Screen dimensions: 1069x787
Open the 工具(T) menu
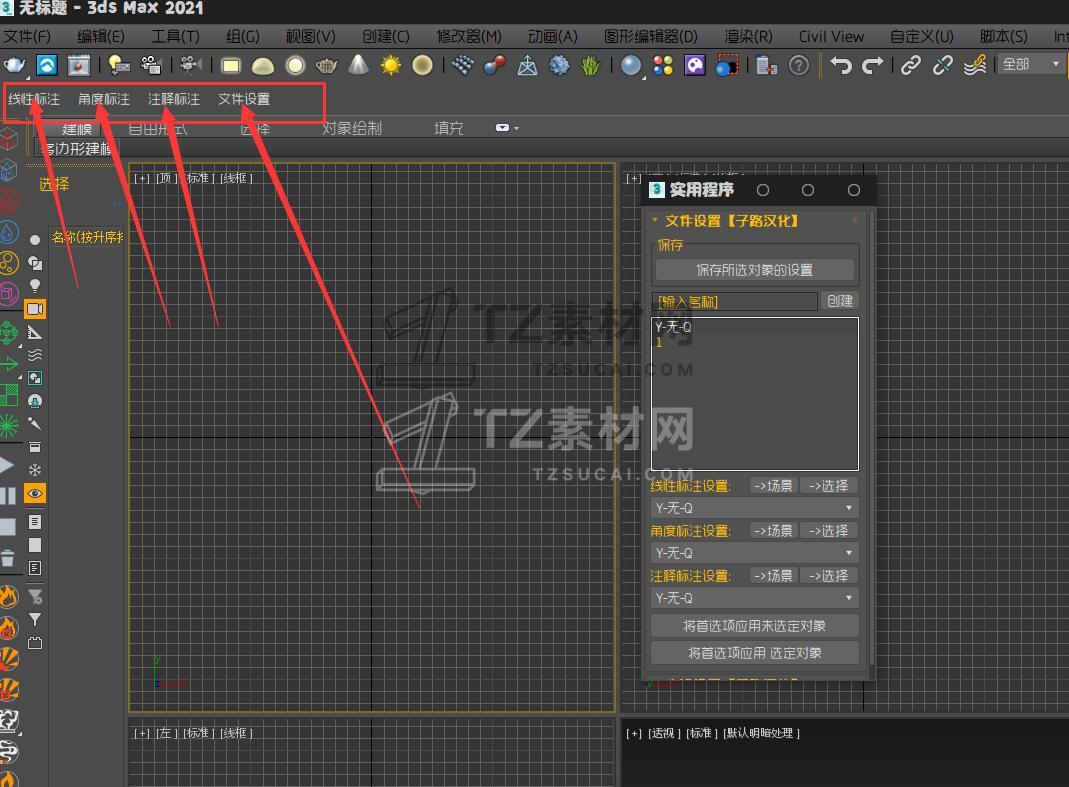(x=175, y=36)
